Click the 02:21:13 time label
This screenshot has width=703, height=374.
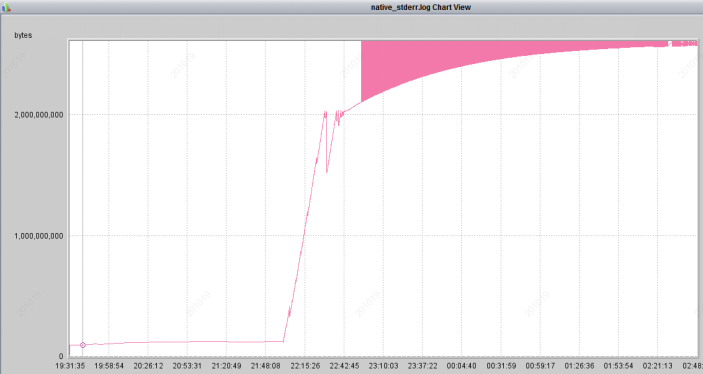pyautogui.click(x=658, y=366)
